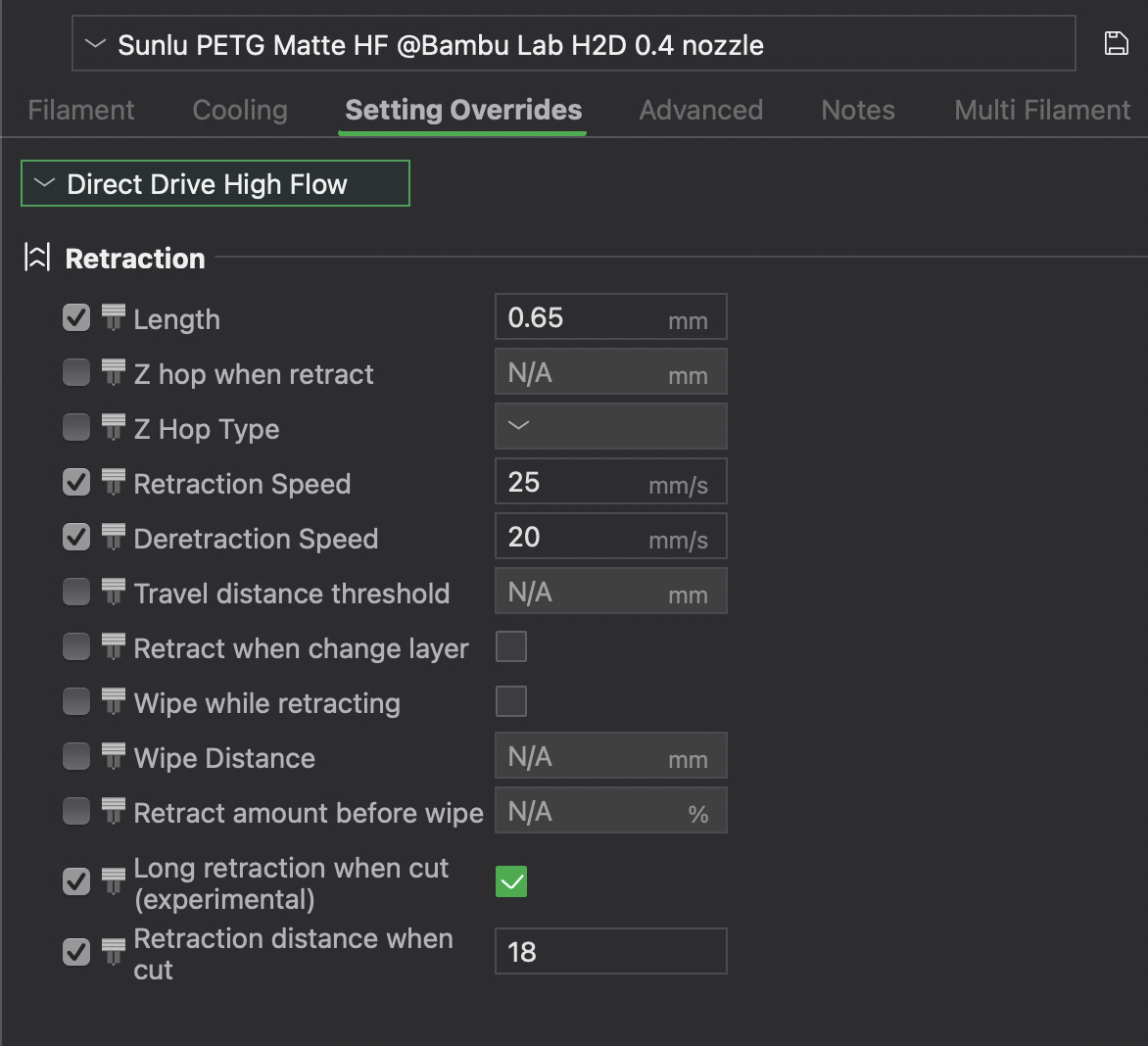Click the nozzle icon beside Z hop when retract
The height and width of the screenshot is (1046, 1148).
pyautogui.click(x=113, y=372)
